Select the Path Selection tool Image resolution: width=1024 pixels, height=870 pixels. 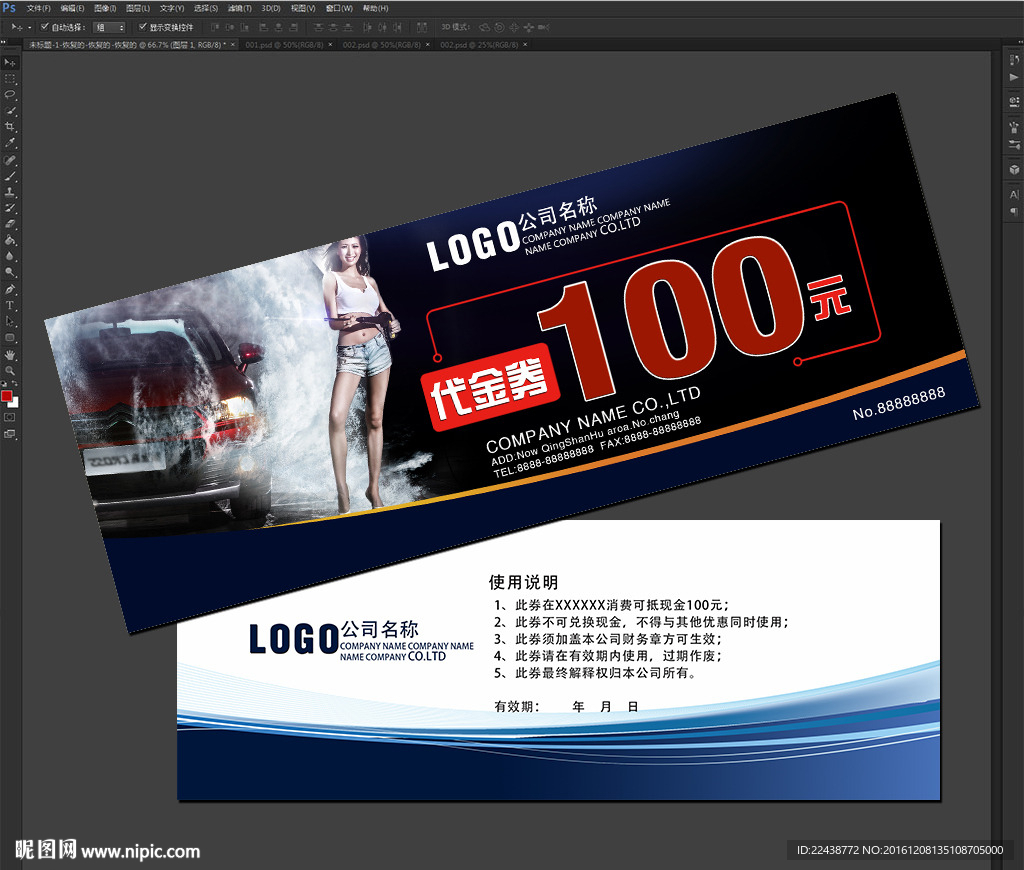pyautogui.click(x=10, y=321)
